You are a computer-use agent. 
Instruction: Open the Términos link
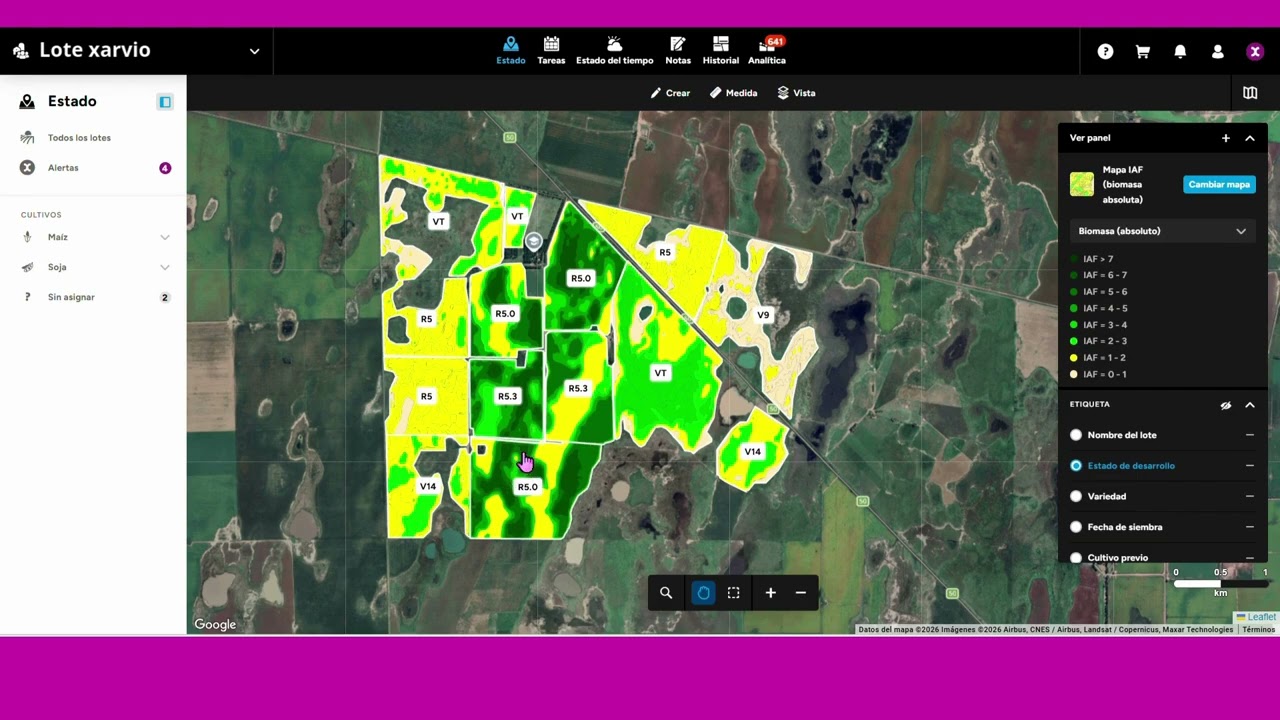1259,630
